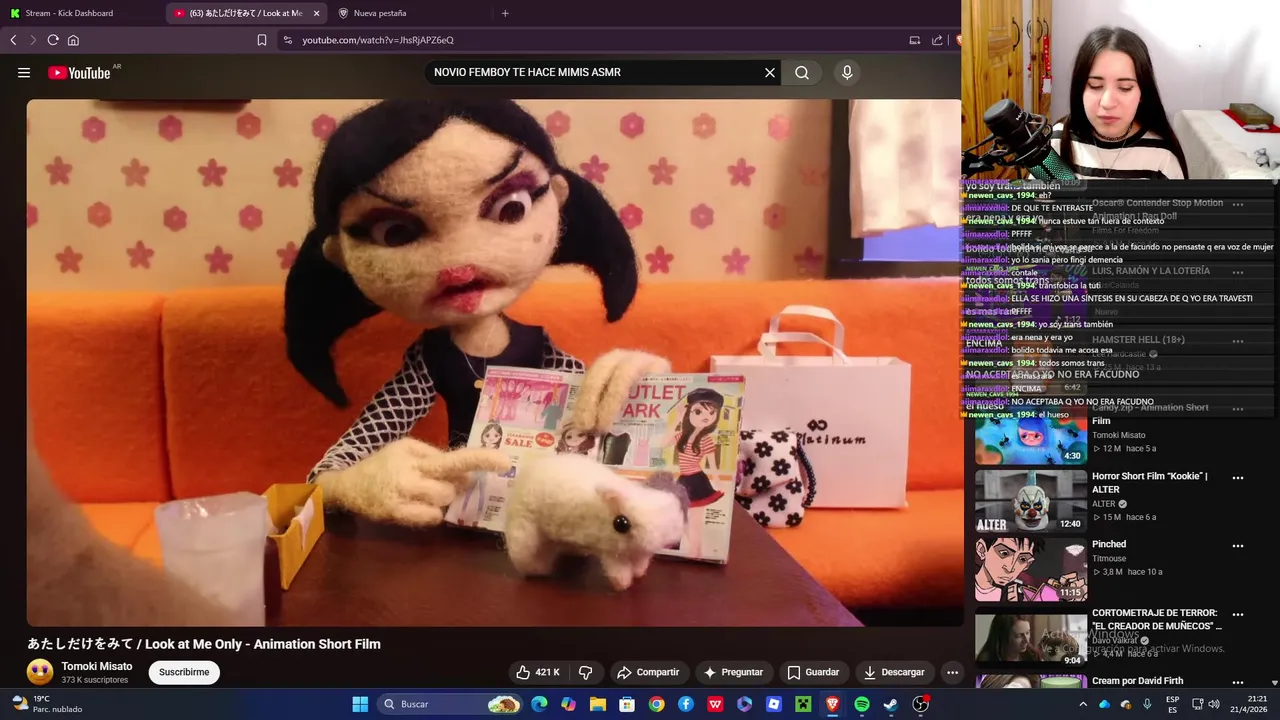
Task: Click the Preguntar button
Action: point(733,672)
